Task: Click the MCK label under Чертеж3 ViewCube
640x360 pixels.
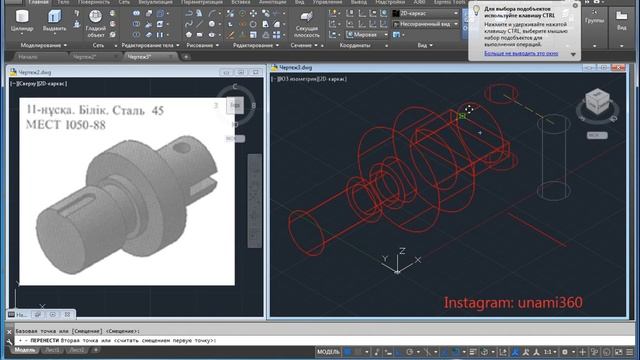Action: (x=597, y=135)
